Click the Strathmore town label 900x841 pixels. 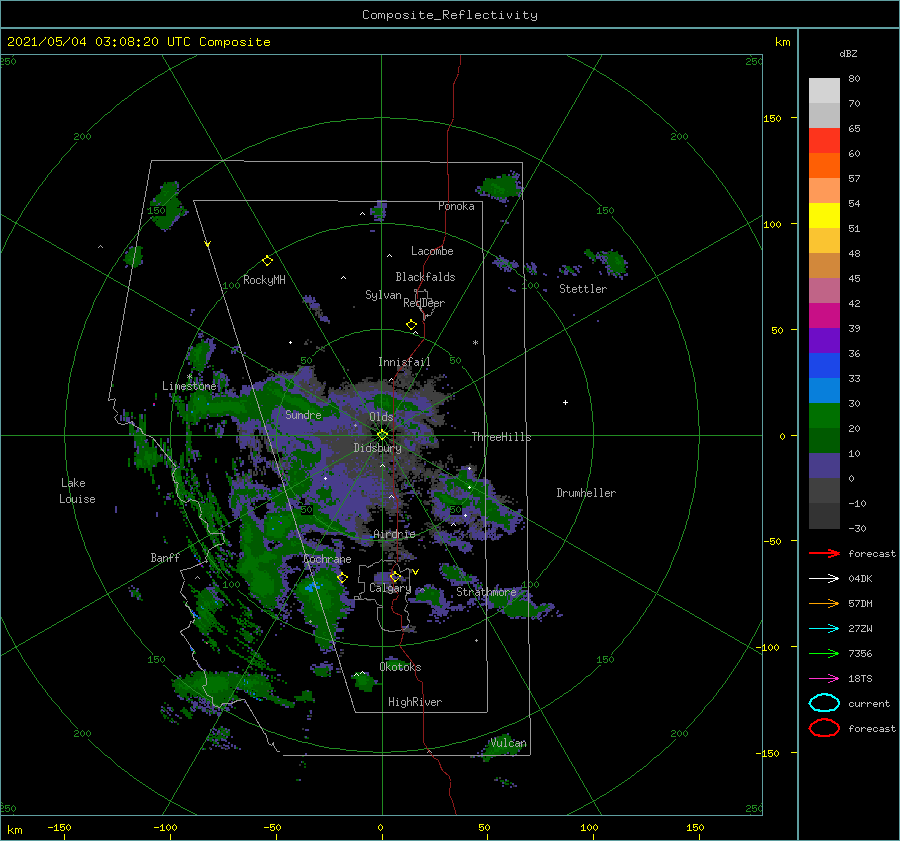[486, 592]
